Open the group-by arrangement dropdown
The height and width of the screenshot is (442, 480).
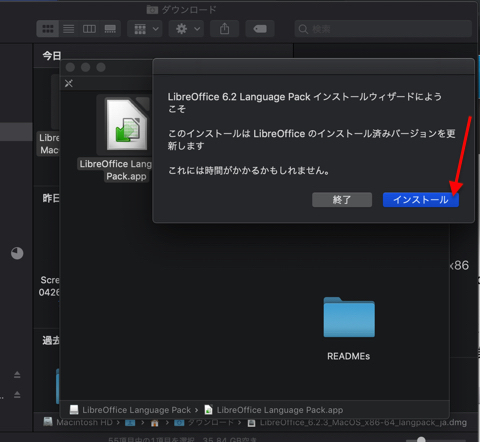point(145,29)
